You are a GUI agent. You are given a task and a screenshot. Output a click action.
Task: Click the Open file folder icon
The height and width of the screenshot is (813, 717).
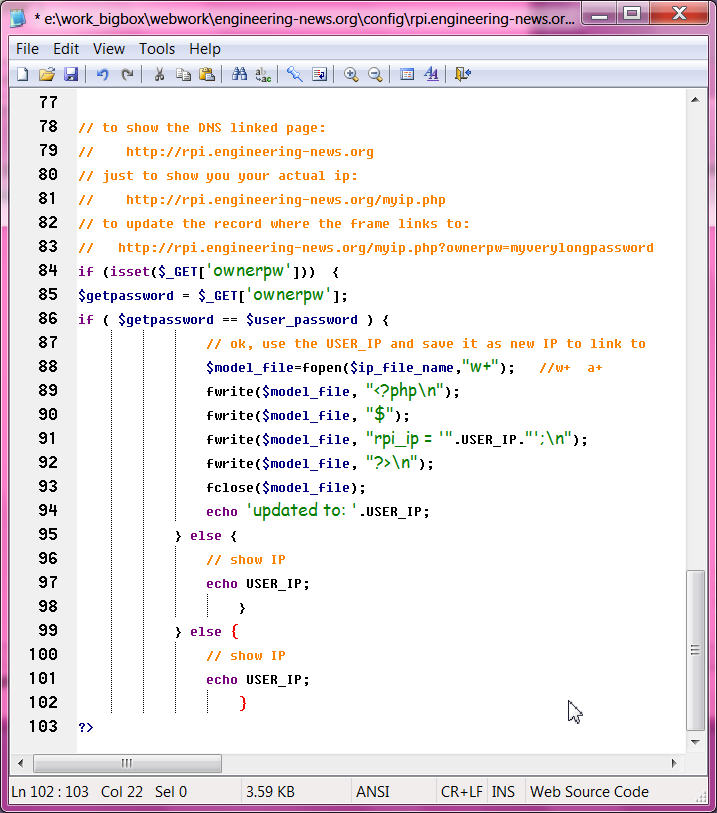click(46, 74)
